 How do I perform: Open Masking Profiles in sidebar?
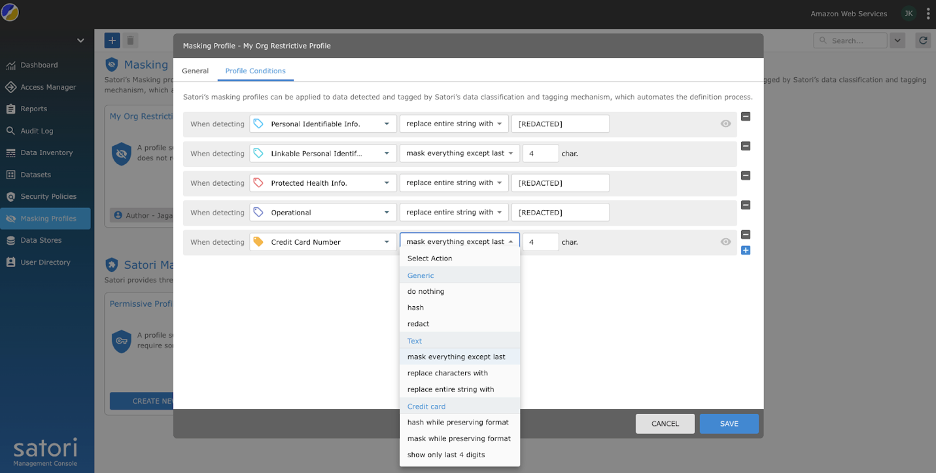[x=45, y=218]
